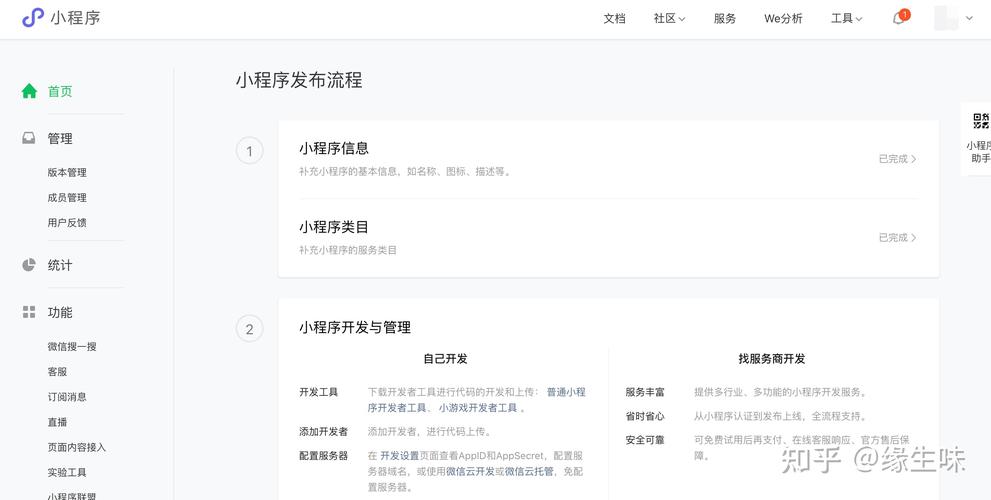The image size is (991, 500).
Task: Click the 自己开发 column heading
Action: 446,358
